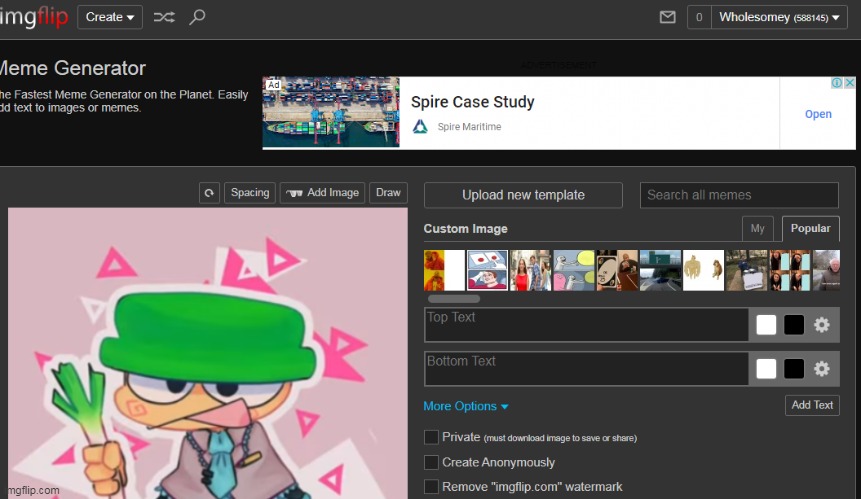Click the Search all memes field

pos(739,195)
